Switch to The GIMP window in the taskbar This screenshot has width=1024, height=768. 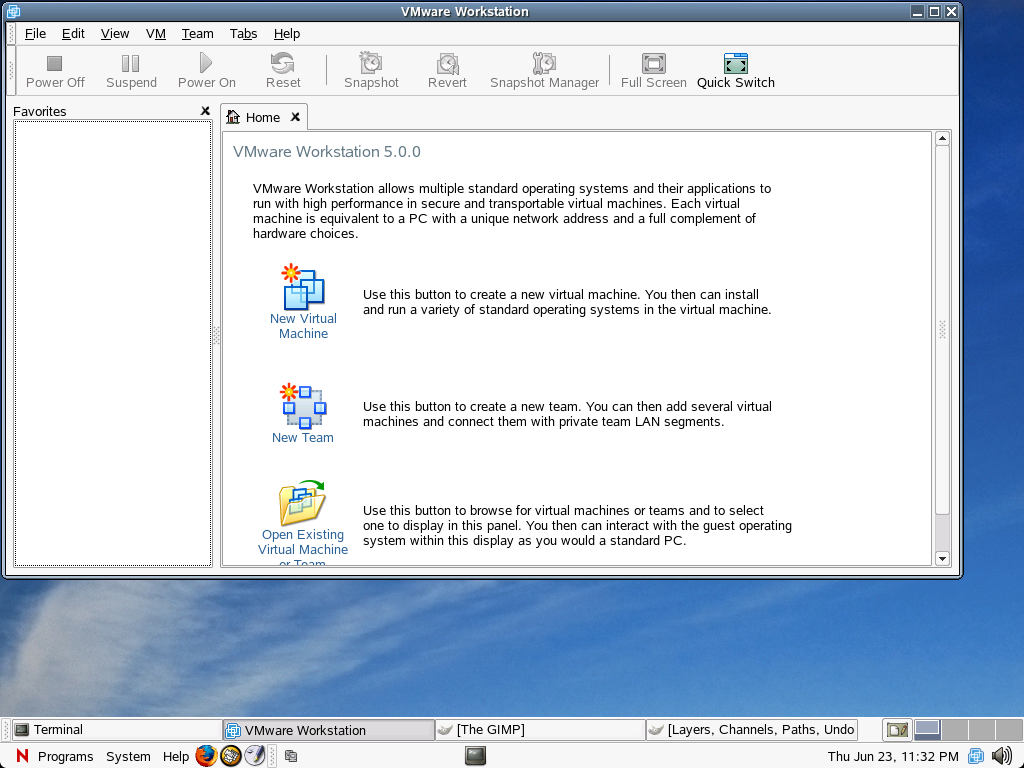(x=540, y=730)
